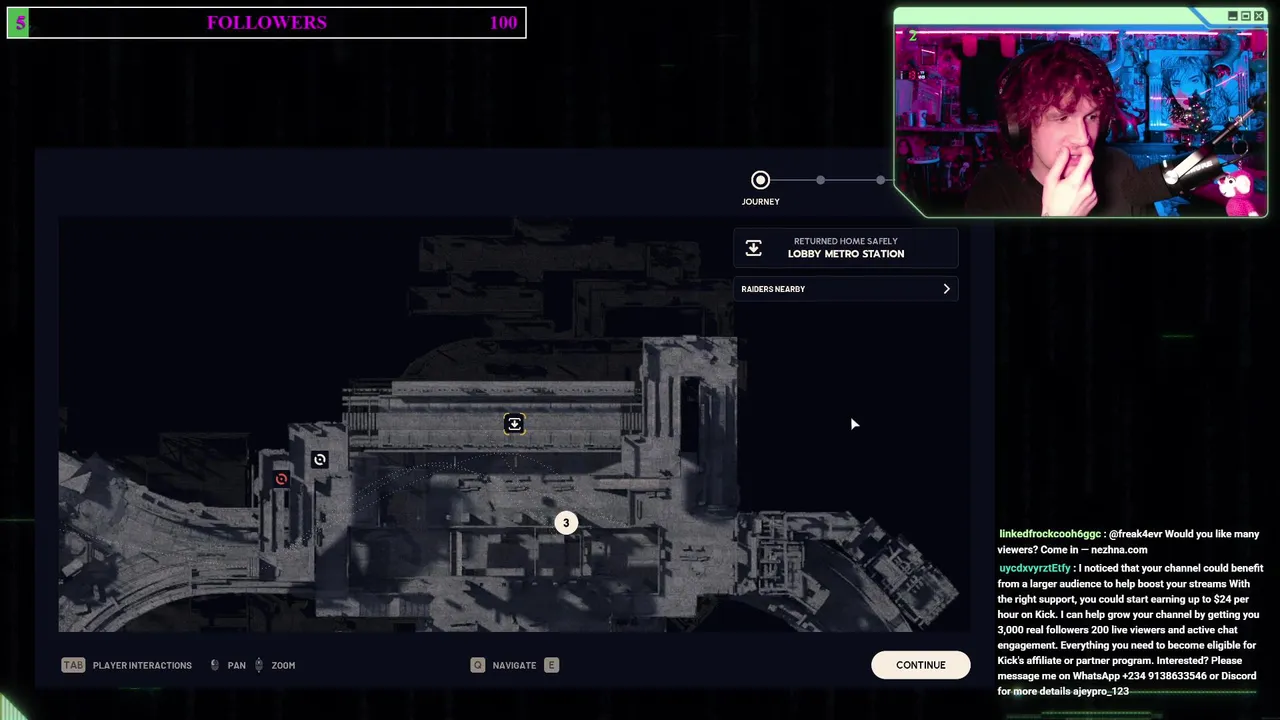Click the CONTINUE button
The width and height of the screenshot is (1280, 720).
click(x=920, y=665)
